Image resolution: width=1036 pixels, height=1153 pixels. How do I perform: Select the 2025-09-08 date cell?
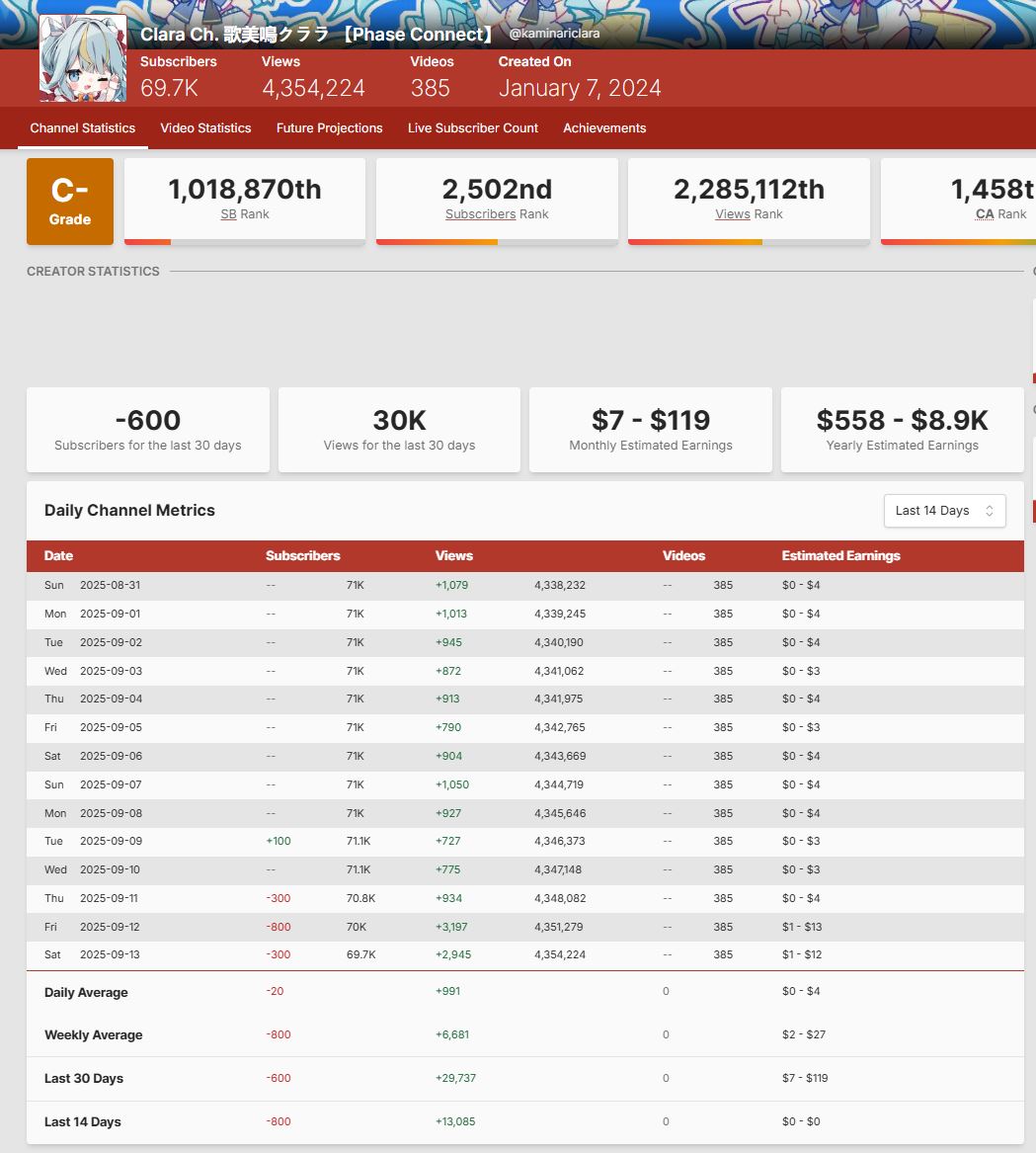[x=111, y=814]
